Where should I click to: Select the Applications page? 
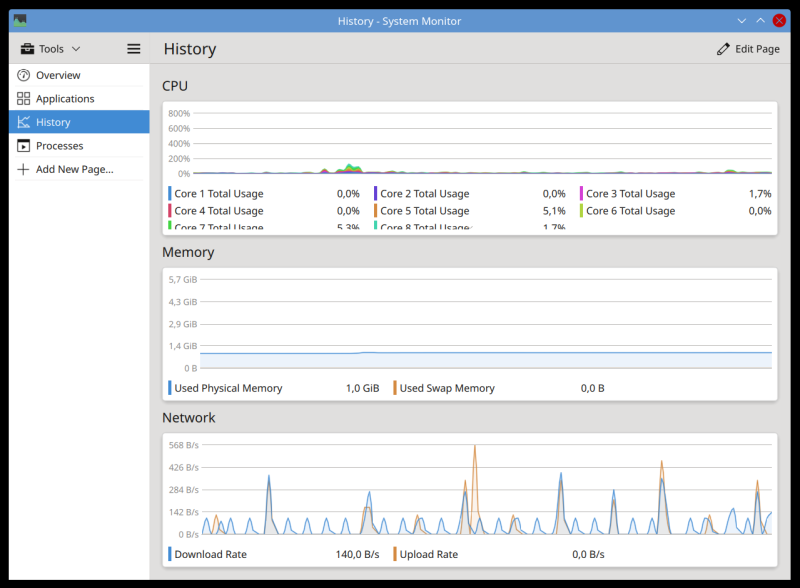click(x=65, y=99)
